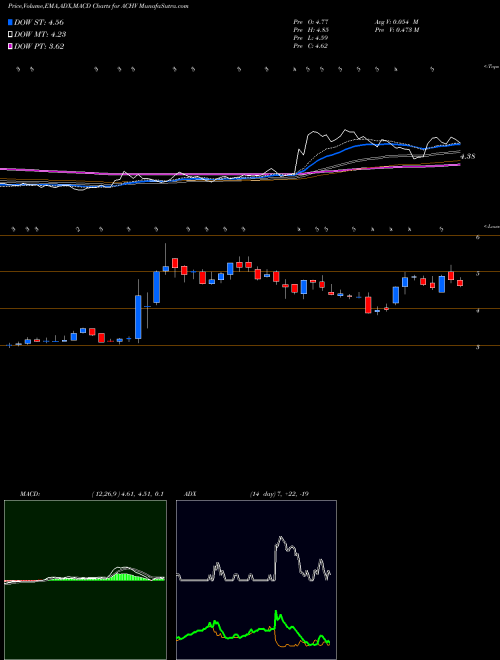The height and width of the screenshot is (660, 500).
Task: Click the price axis label 5
Action: (x=478, y=274)
